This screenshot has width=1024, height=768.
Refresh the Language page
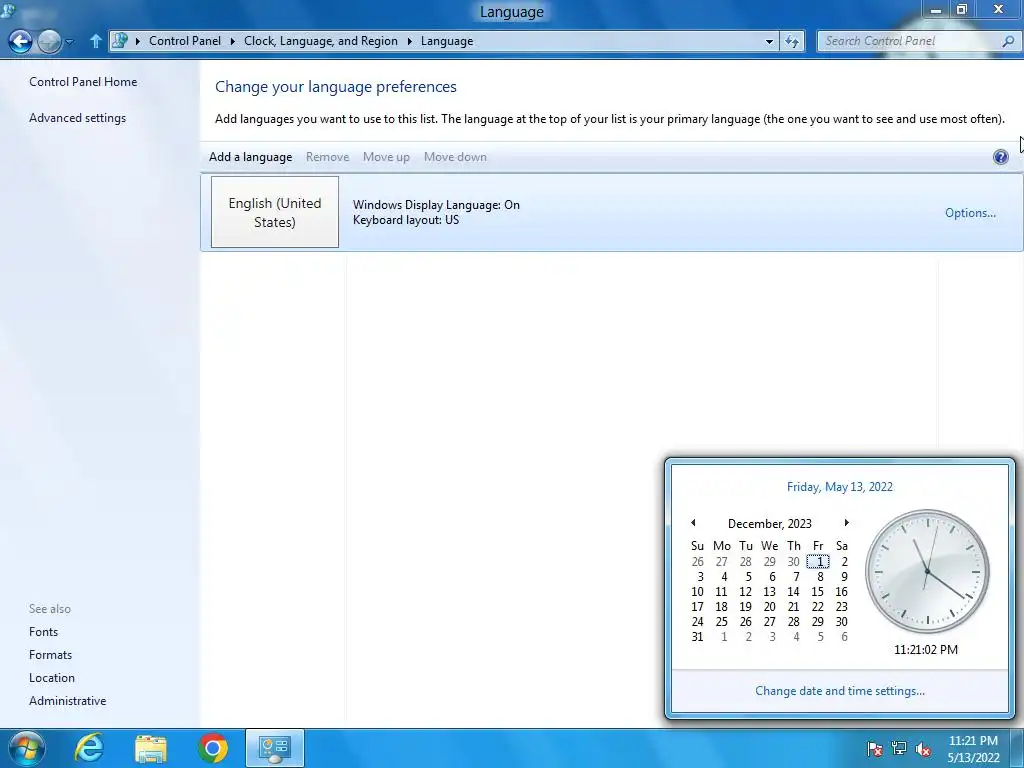click(792, 41)
